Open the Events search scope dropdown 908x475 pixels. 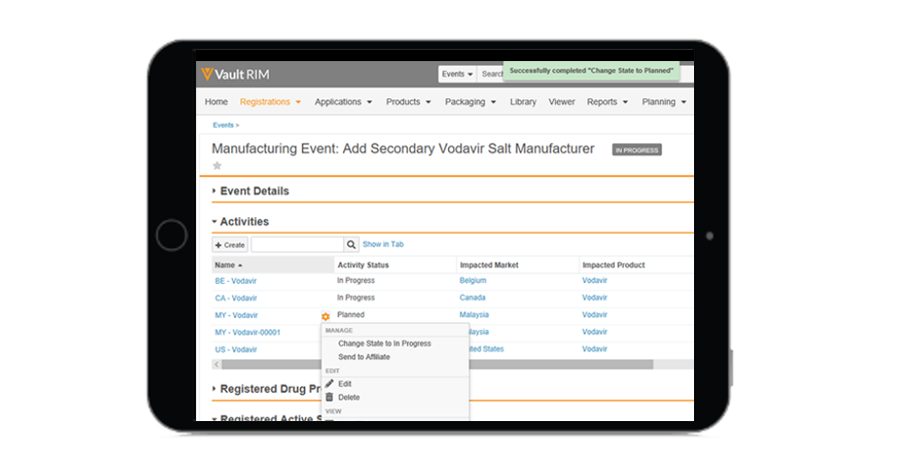tap(458, 74)
